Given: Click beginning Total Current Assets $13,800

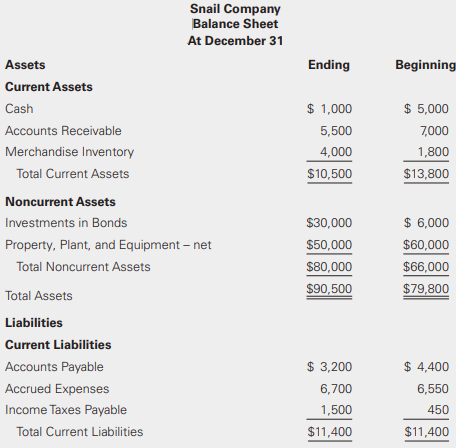Looking at the screenshot, I should pos(426,174).
